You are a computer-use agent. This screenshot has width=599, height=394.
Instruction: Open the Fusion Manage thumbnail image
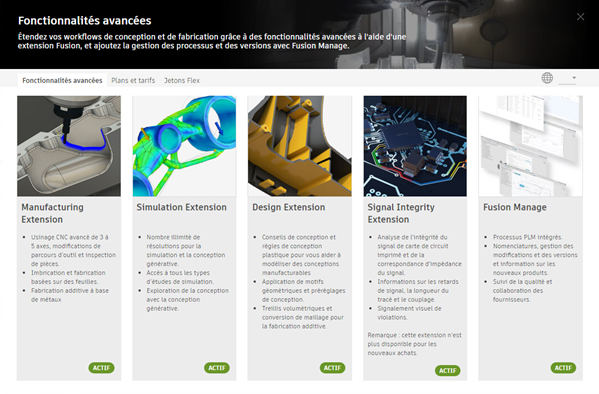click(x=531, y=146)
